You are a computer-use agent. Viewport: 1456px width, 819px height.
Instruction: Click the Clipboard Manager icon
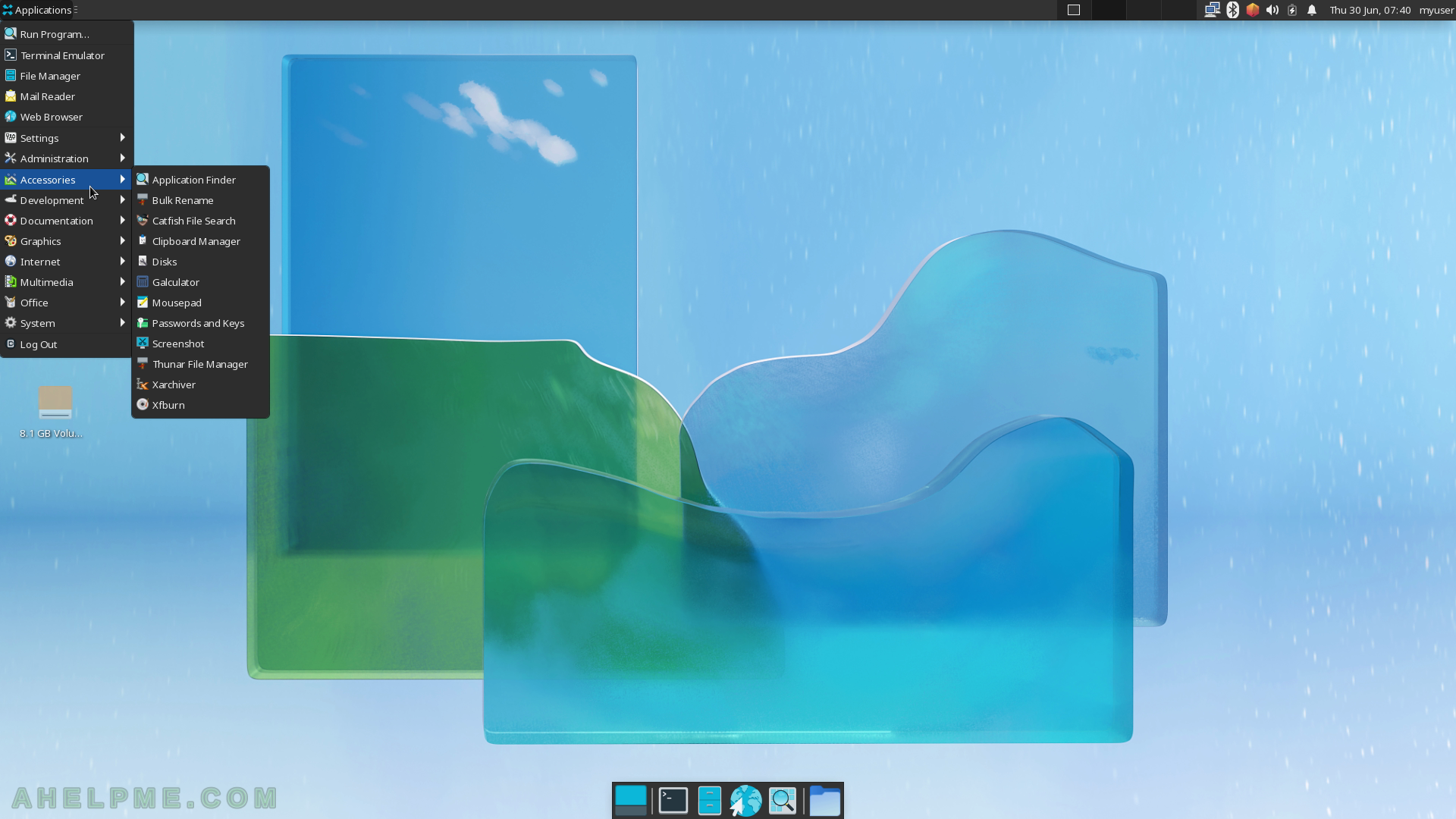click(x=143, y=241)
